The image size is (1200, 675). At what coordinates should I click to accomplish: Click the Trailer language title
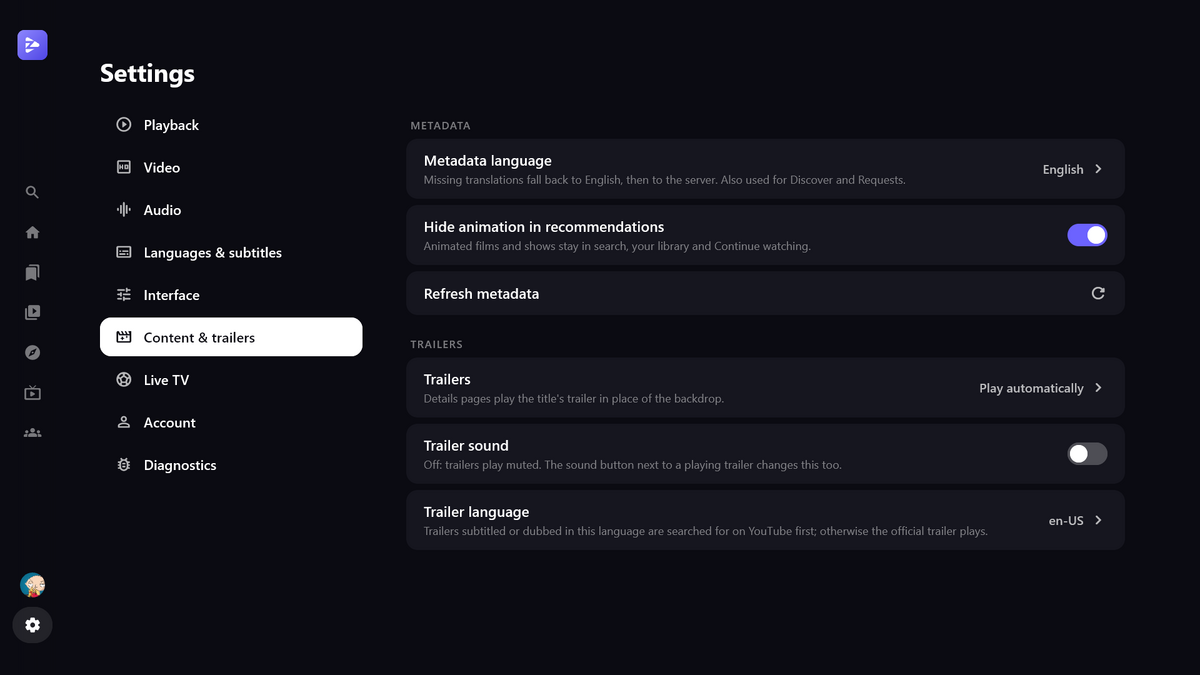pyautogui.click(x=476, y=512)
